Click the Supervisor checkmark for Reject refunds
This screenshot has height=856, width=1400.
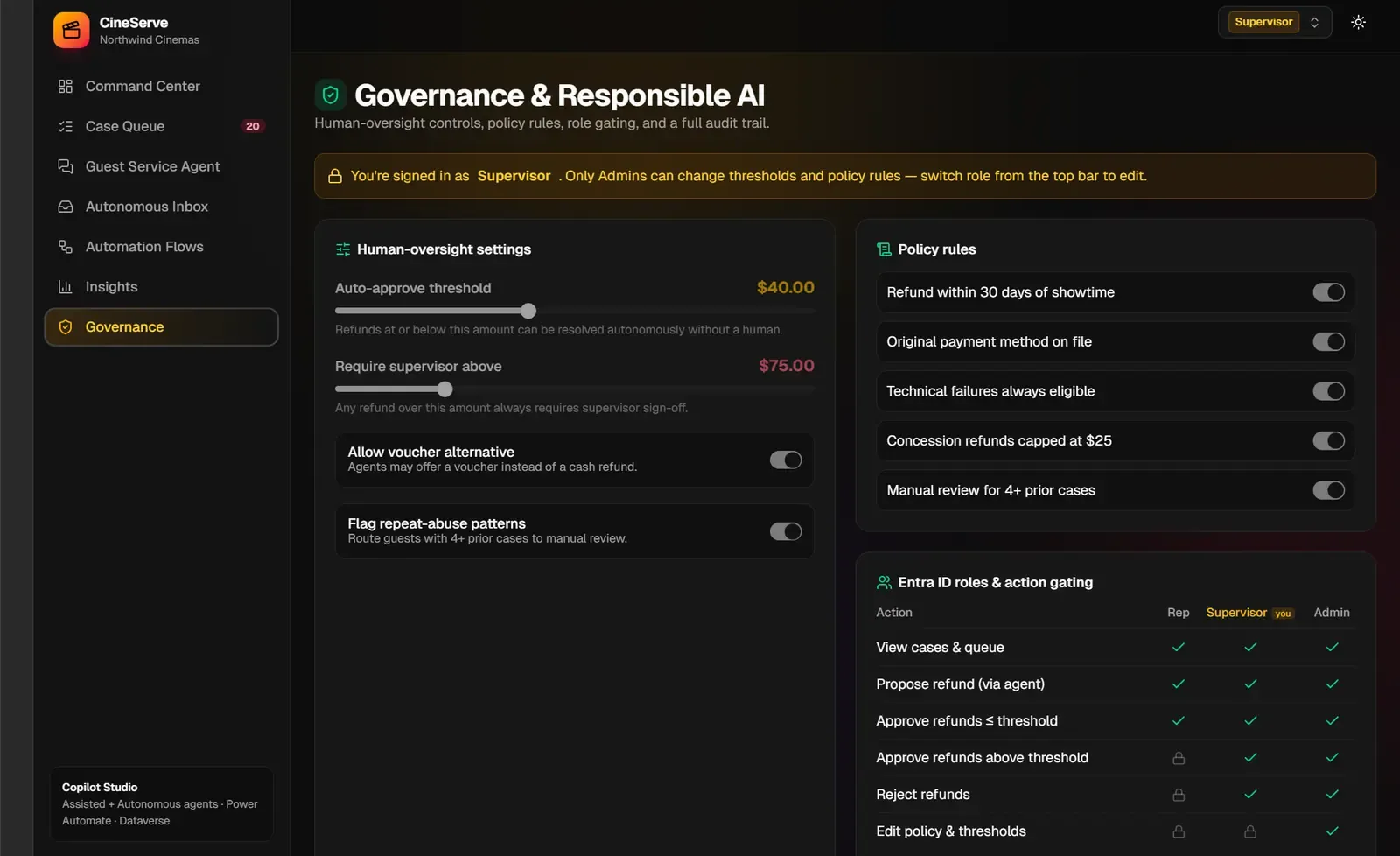[x=1250, y=795]
